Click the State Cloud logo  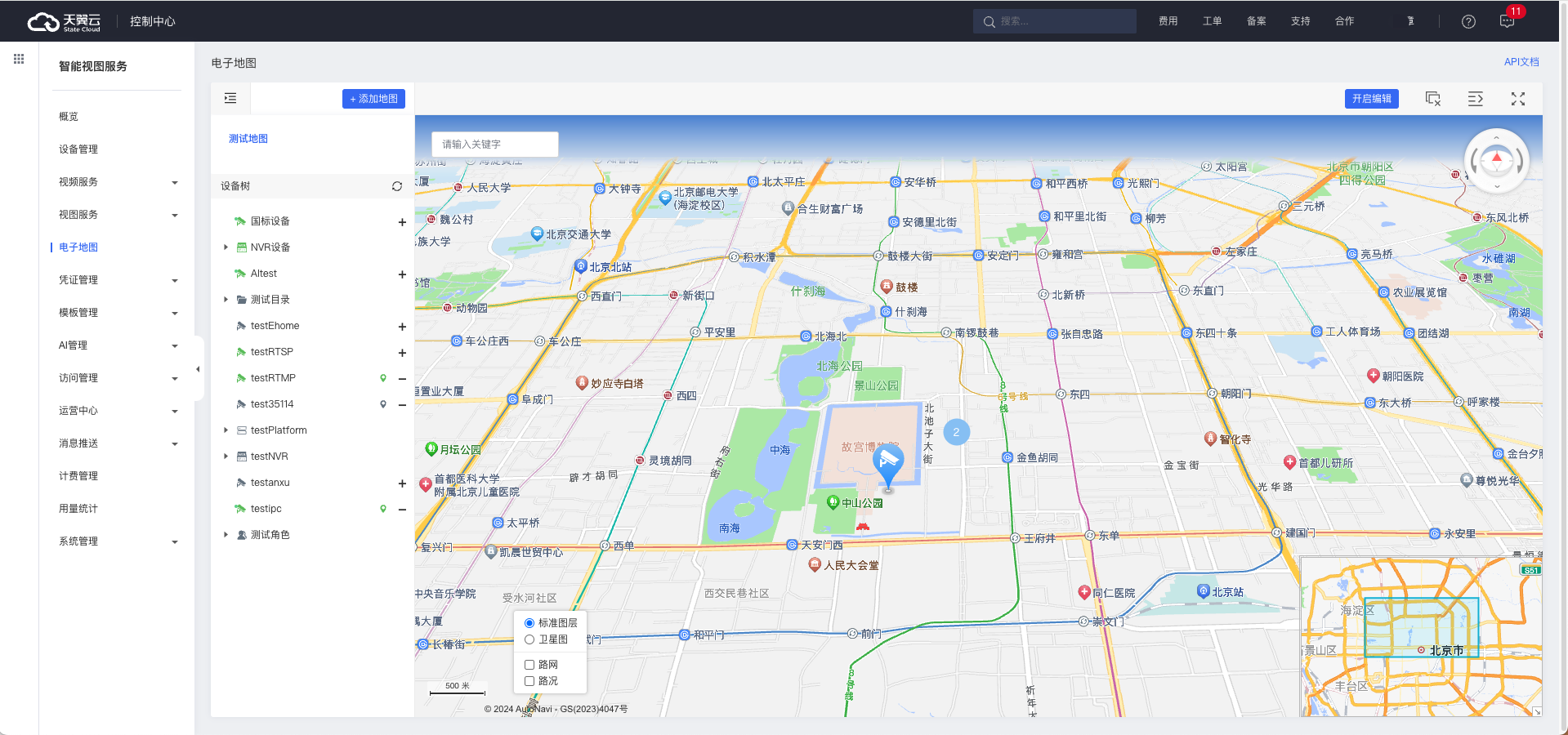click(x=64, y=22)
